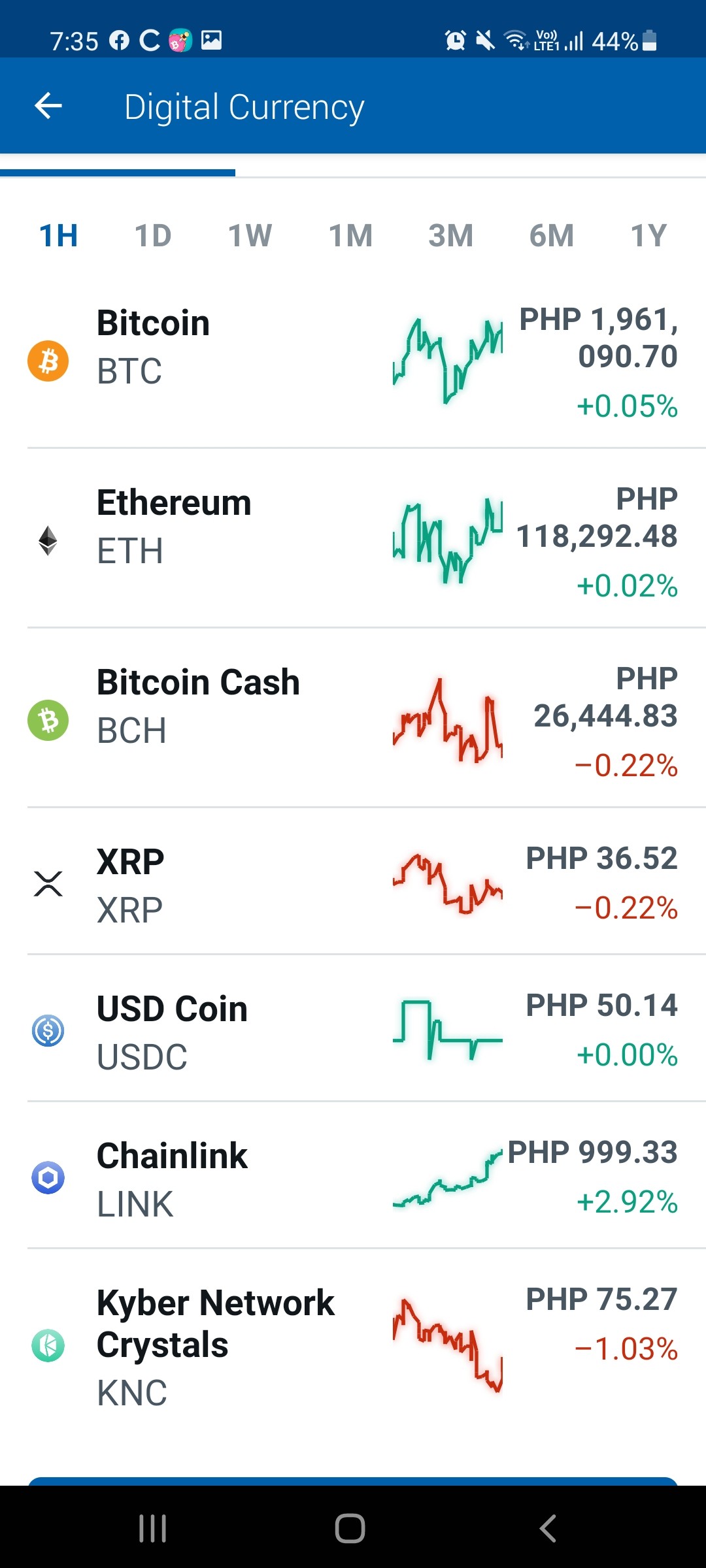Switch to the 1D time range
The image size is (706, 1568).
click(153, 235)
